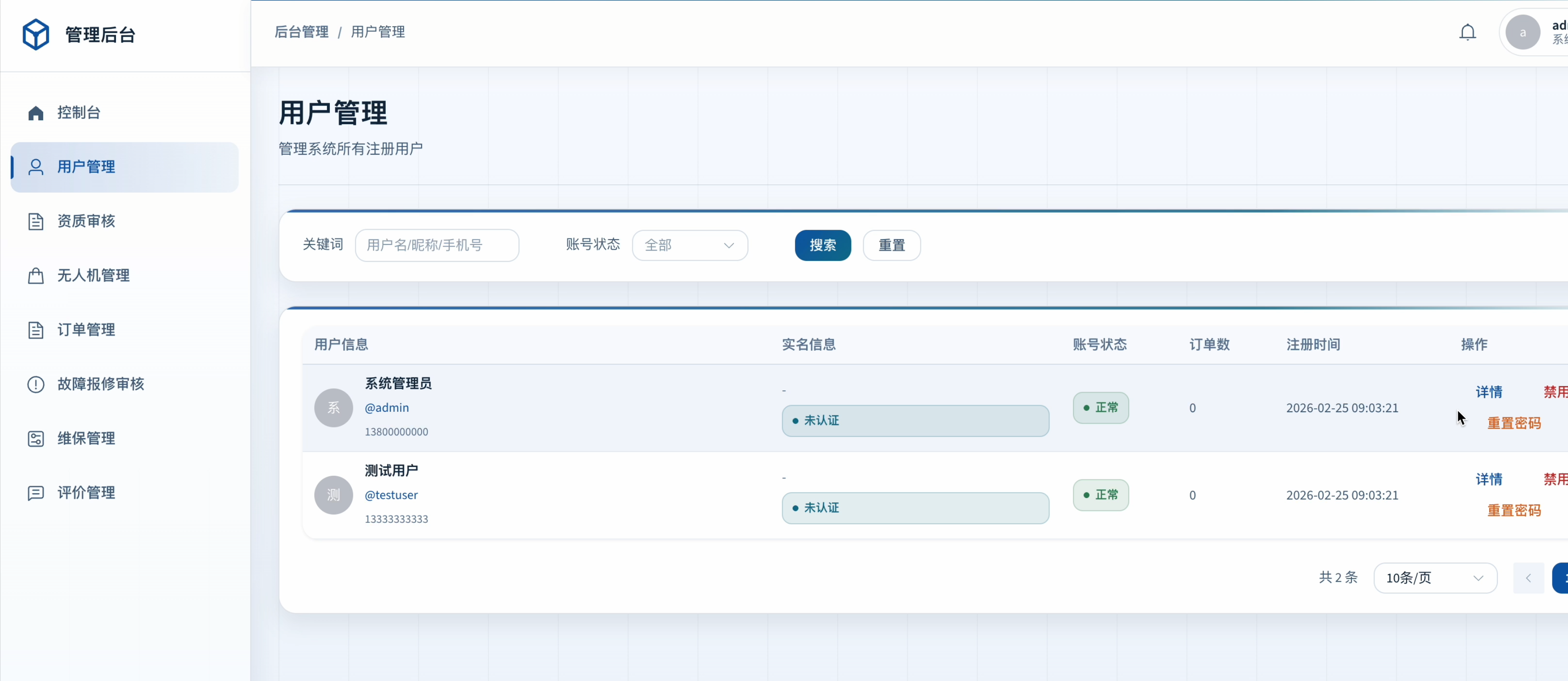Click 后台管理 breadcrumb link
This screenshot has width=1568, height=681.
301,32
